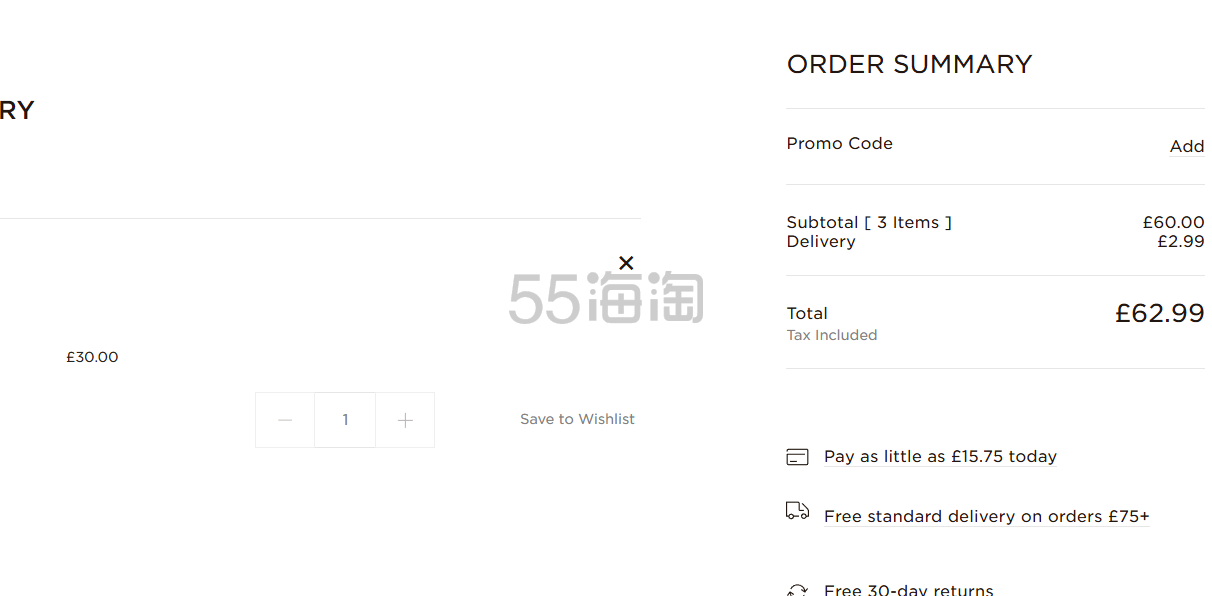The height and width of the screenshot is (596, 1212).
Task: Click the delivery truck icon
Action: (797, 511)
